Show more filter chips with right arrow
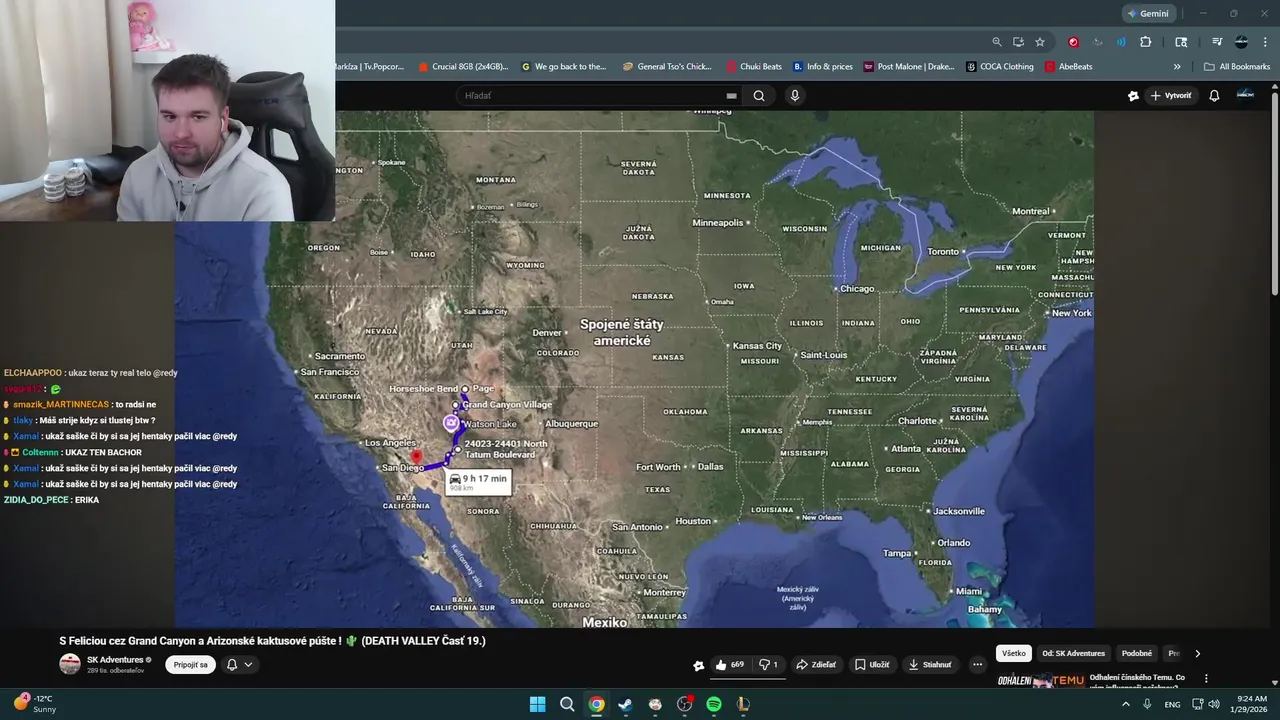Screen dimensions: 1280x720 tap(1197, 654)
